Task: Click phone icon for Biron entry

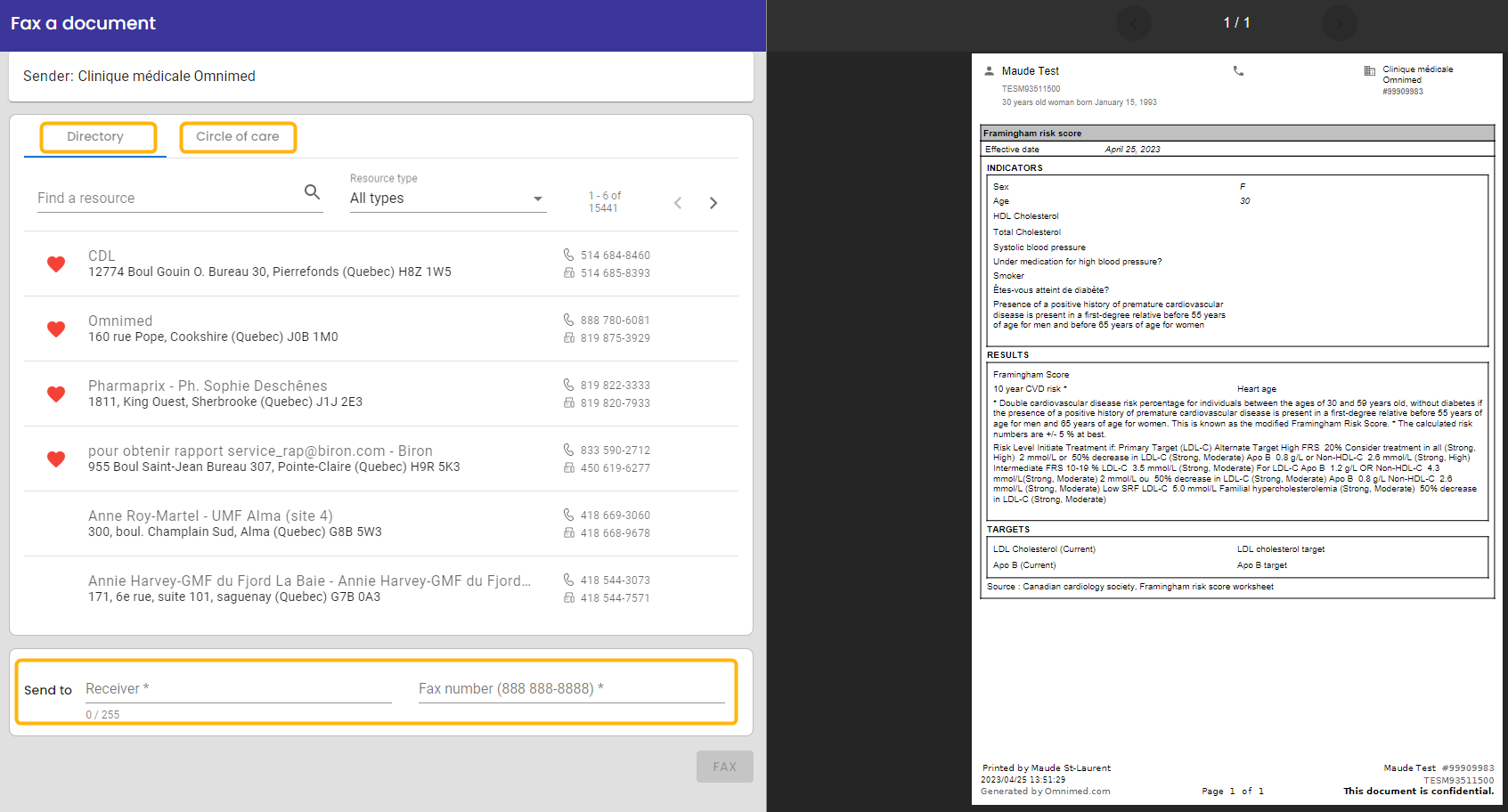Action: coord(568,450)
